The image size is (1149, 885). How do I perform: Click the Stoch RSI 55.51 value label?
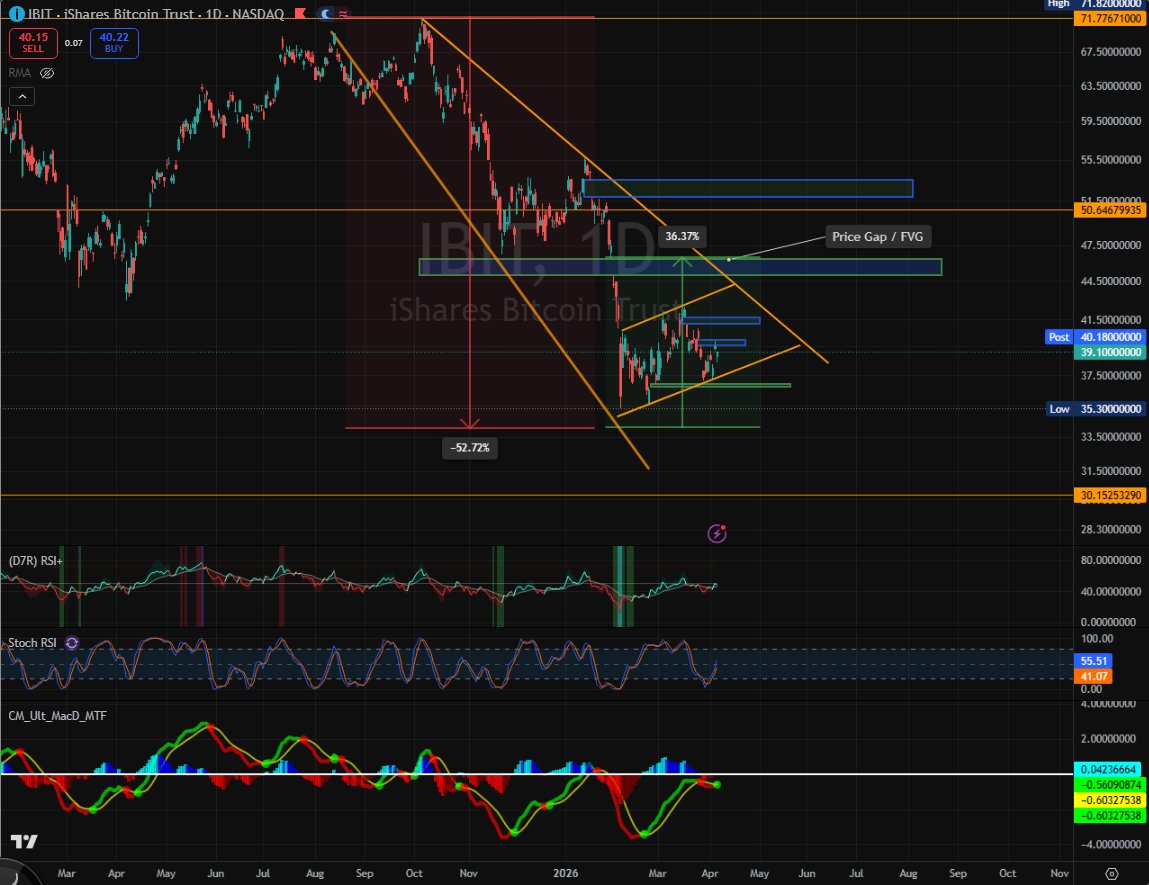click(x=1093, y=661)
